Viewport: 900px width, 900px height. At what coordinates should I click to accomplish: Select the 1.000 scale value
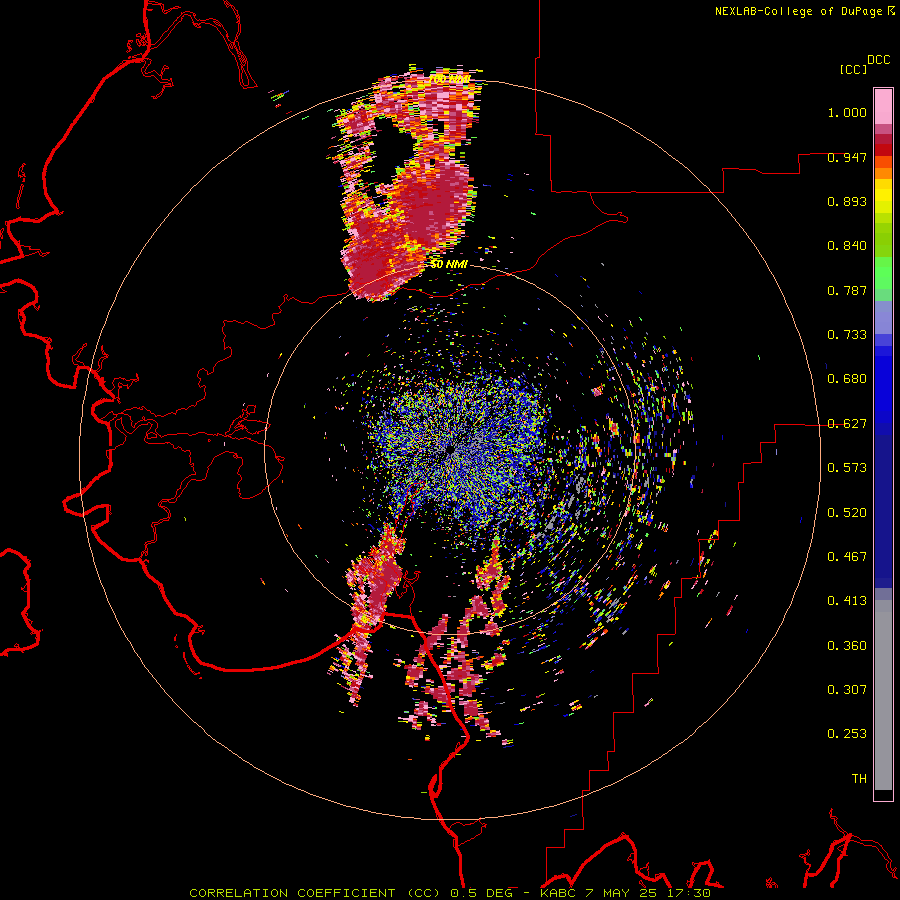(847, 112)
